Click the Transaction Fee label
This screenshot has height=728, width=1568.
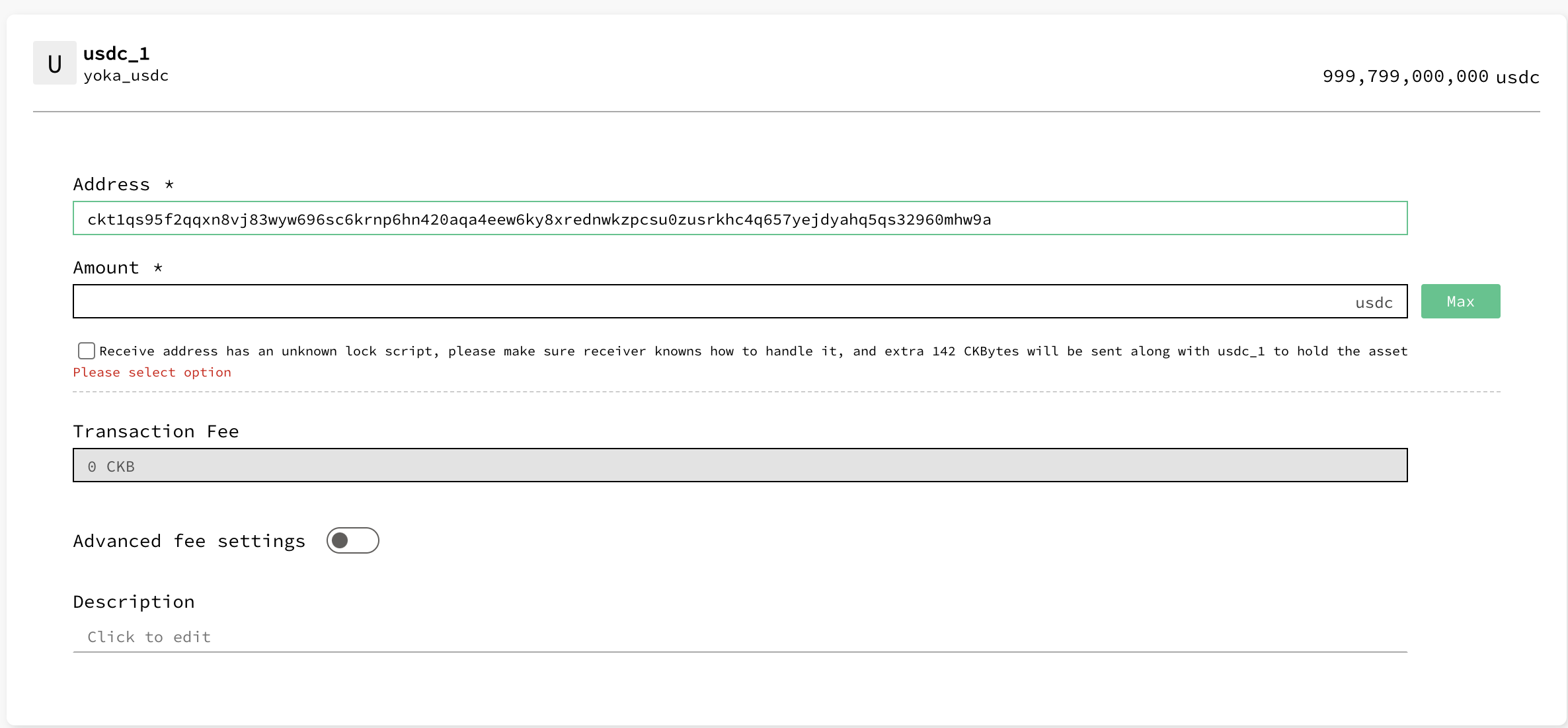[156, 431]
